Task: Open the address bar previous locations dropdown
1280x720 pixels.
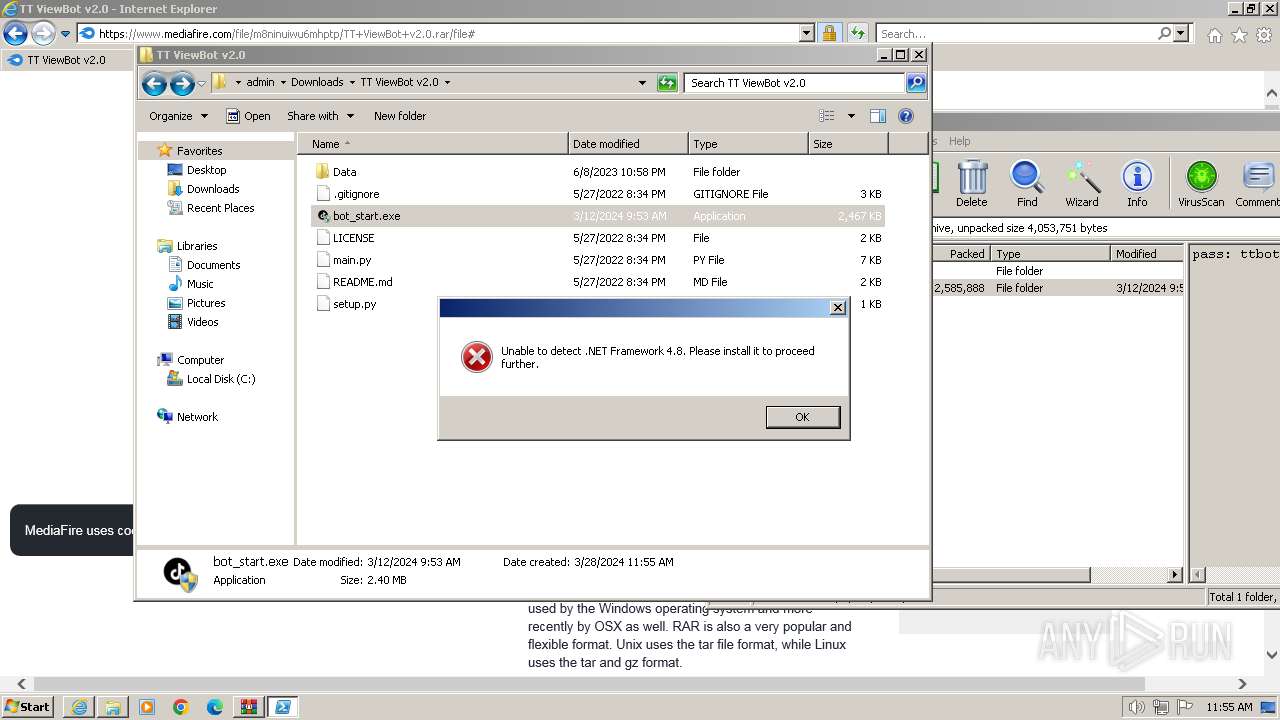Action: coord(642,83)
